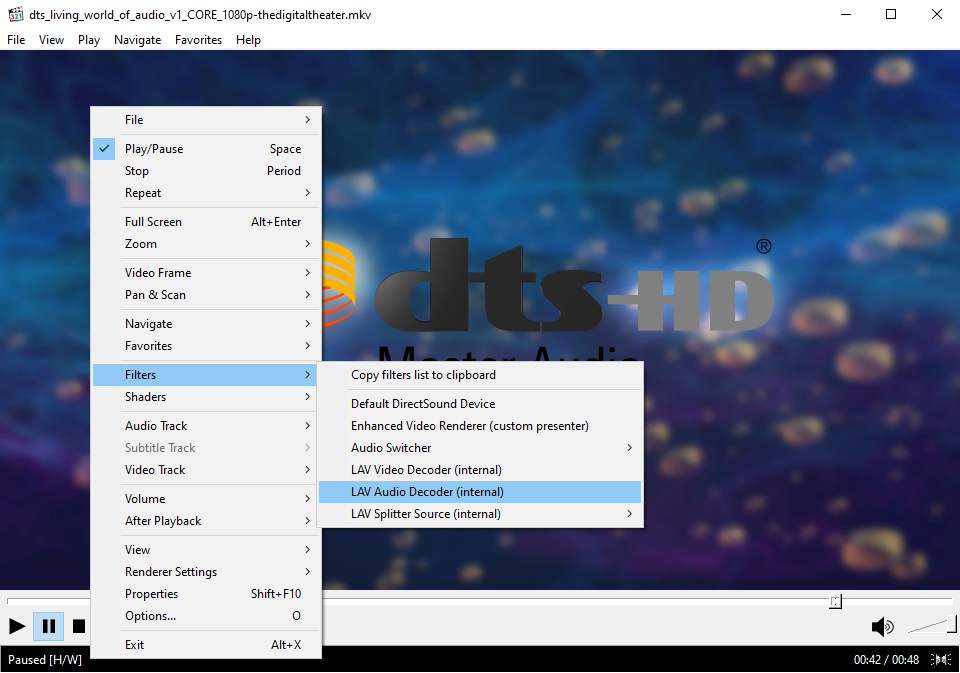Viewport: 960px width, 673px height.
Task: Expand the Shaders submenu
Action: (206, 397)
